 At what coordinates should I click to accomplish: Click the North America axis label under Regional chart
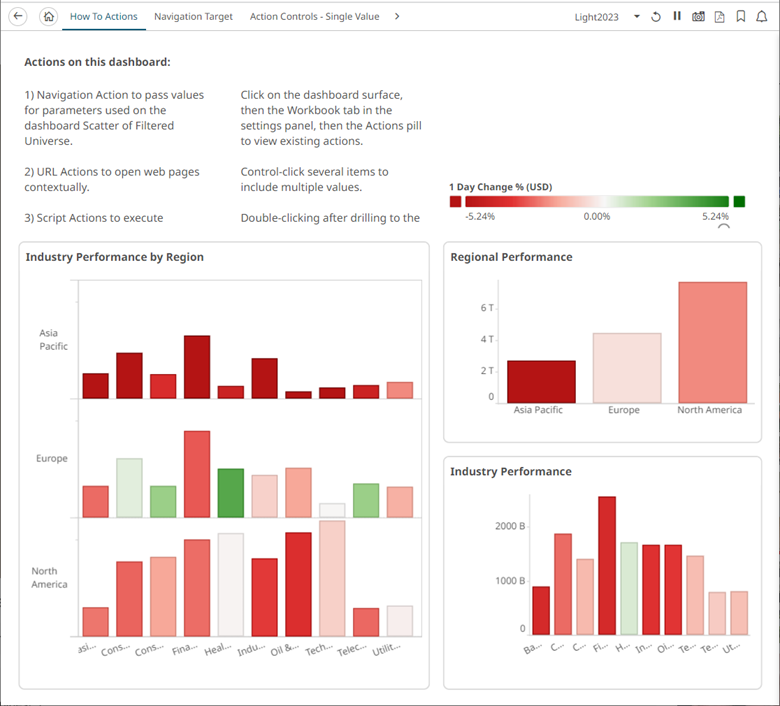click(x=709, y=410)
